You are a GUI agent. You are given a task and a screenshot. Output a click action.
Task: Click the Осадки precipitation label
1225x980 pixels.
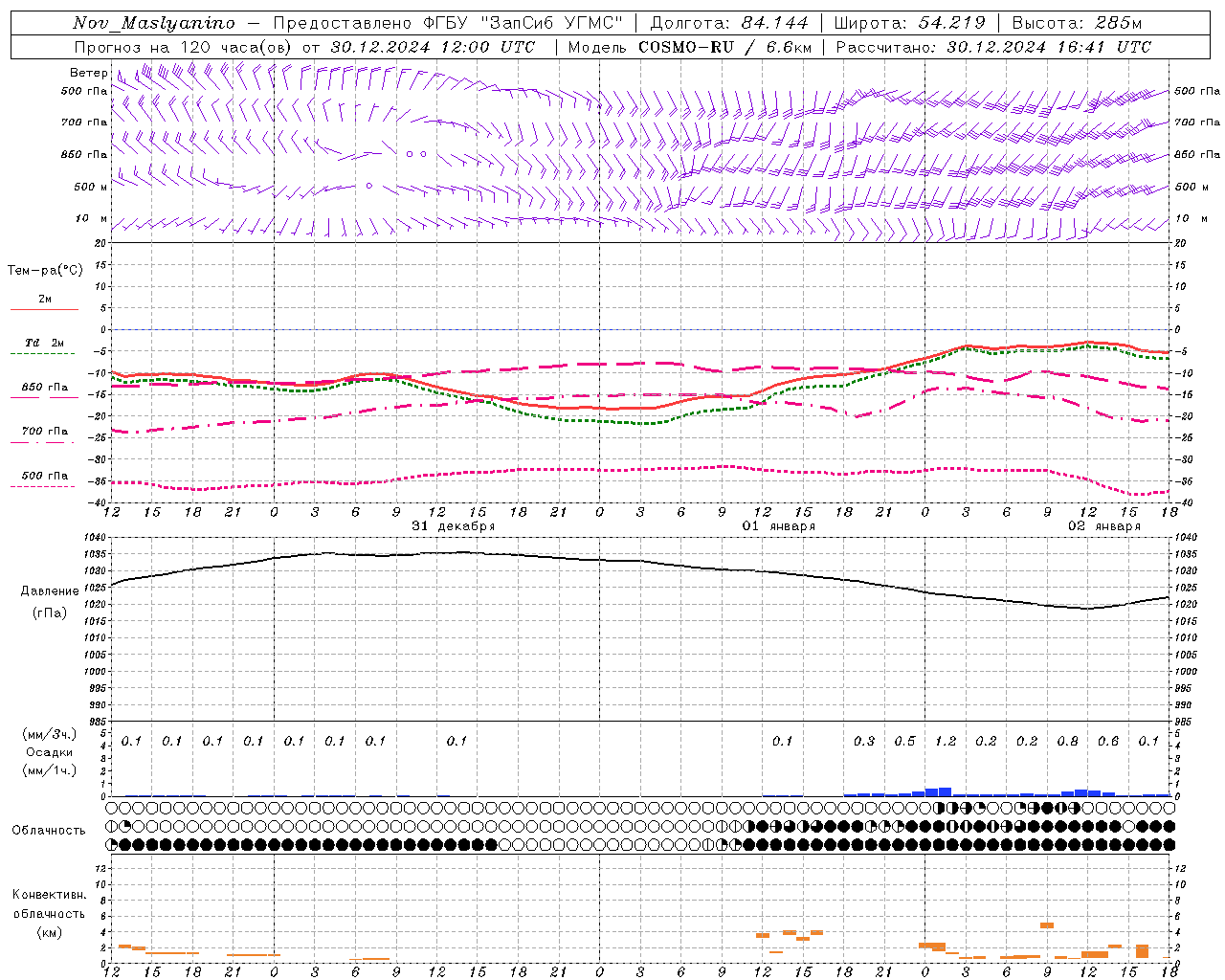pyautogui.click(x=50, y=752)
